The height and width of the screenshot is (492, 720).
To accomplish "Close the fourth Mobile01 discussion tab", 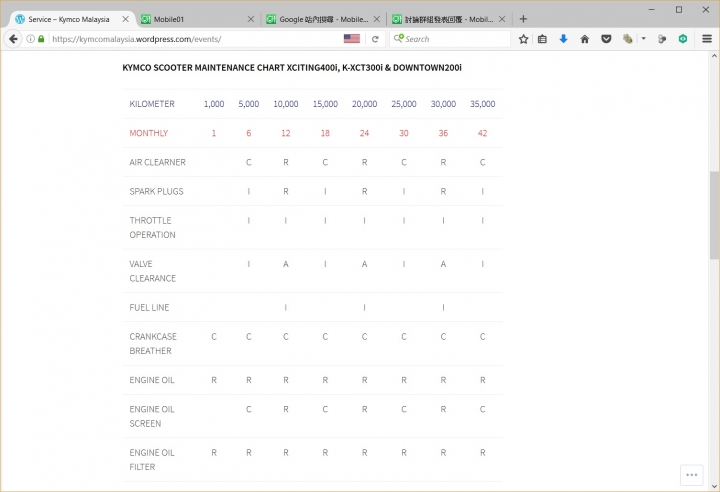I will coord(502,19).
